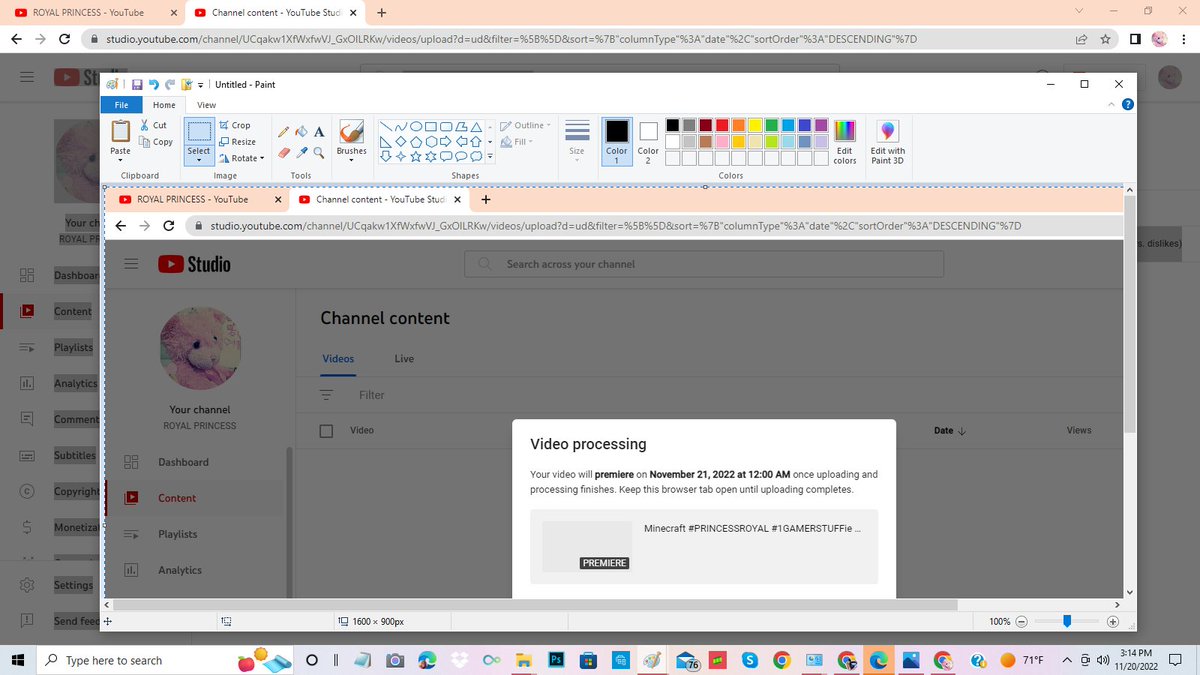Bookmark this page with the star icon
This screenshot has height=675, width=1200.
1105,39
